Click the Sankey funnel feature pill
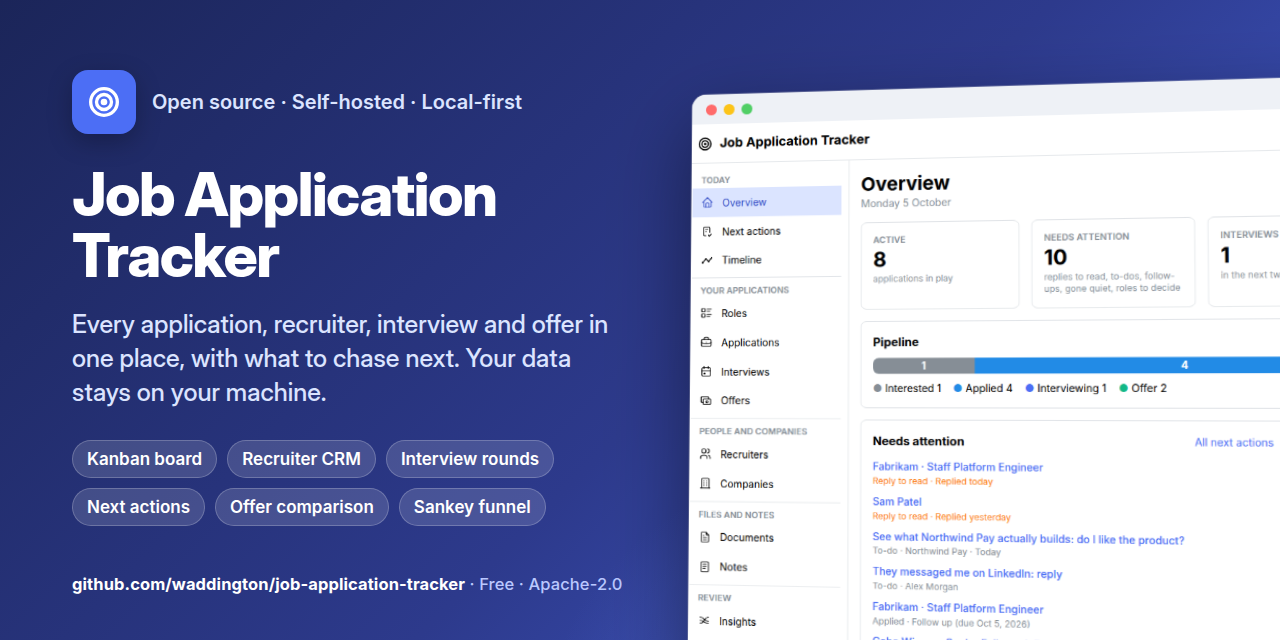Image resolution: width=1280 pixels, height=640 pixels. (x=472, y=507)
